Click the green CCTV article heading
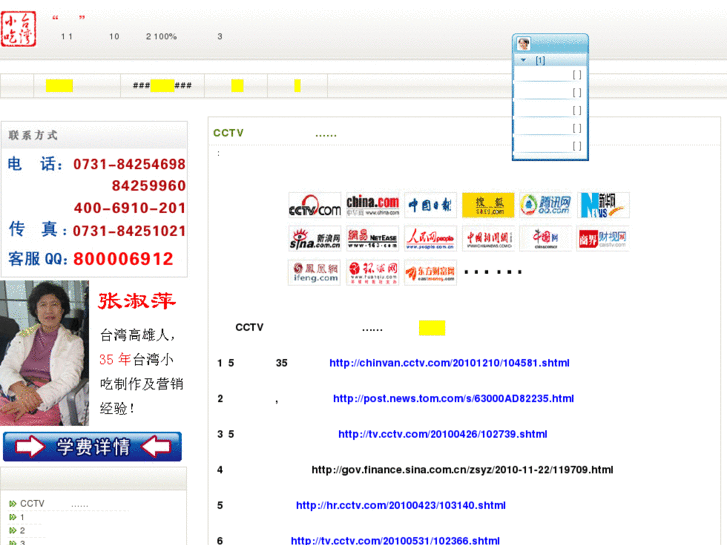 pos(275,134)
